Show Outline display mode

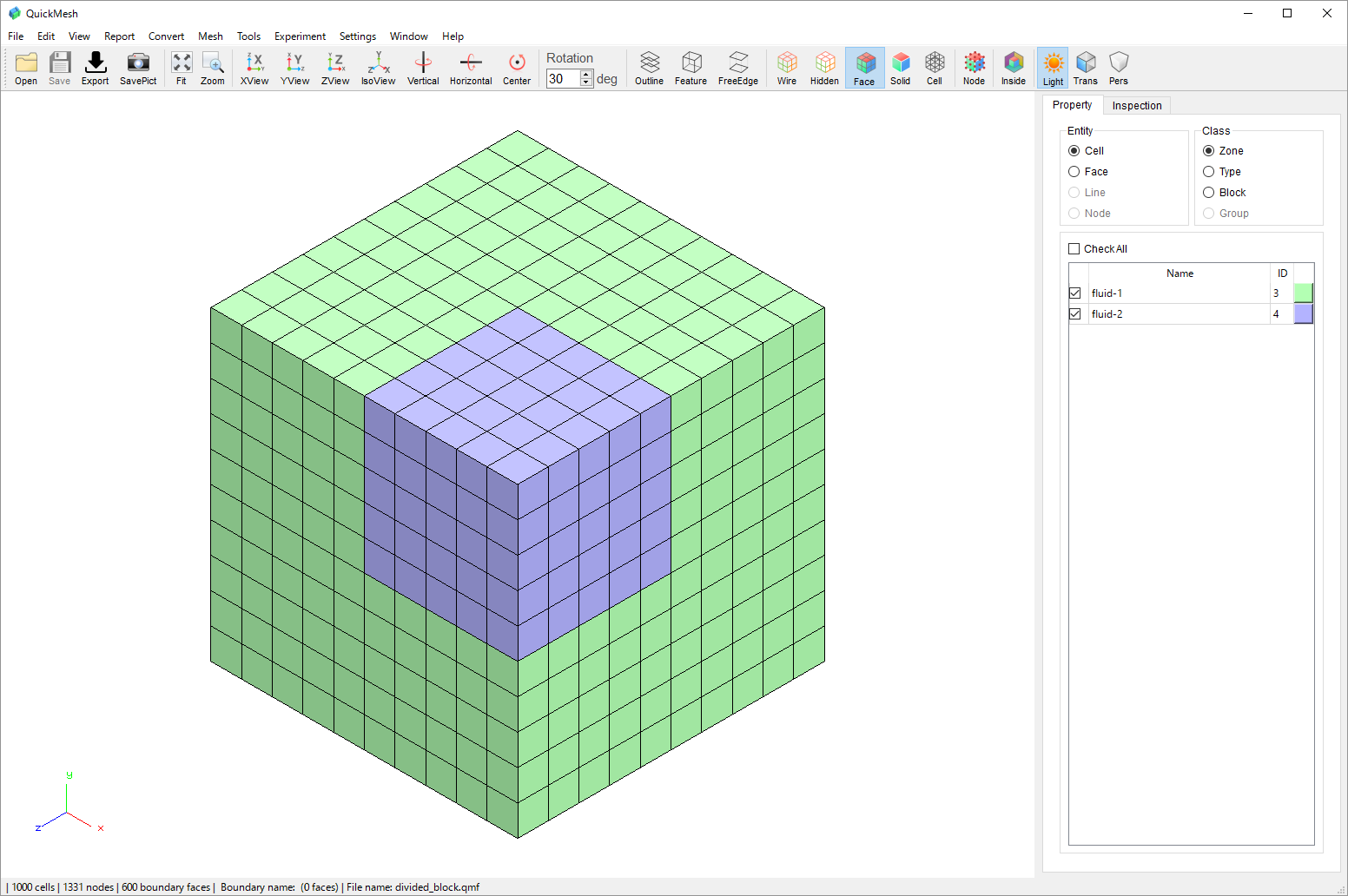pos(650,68)
